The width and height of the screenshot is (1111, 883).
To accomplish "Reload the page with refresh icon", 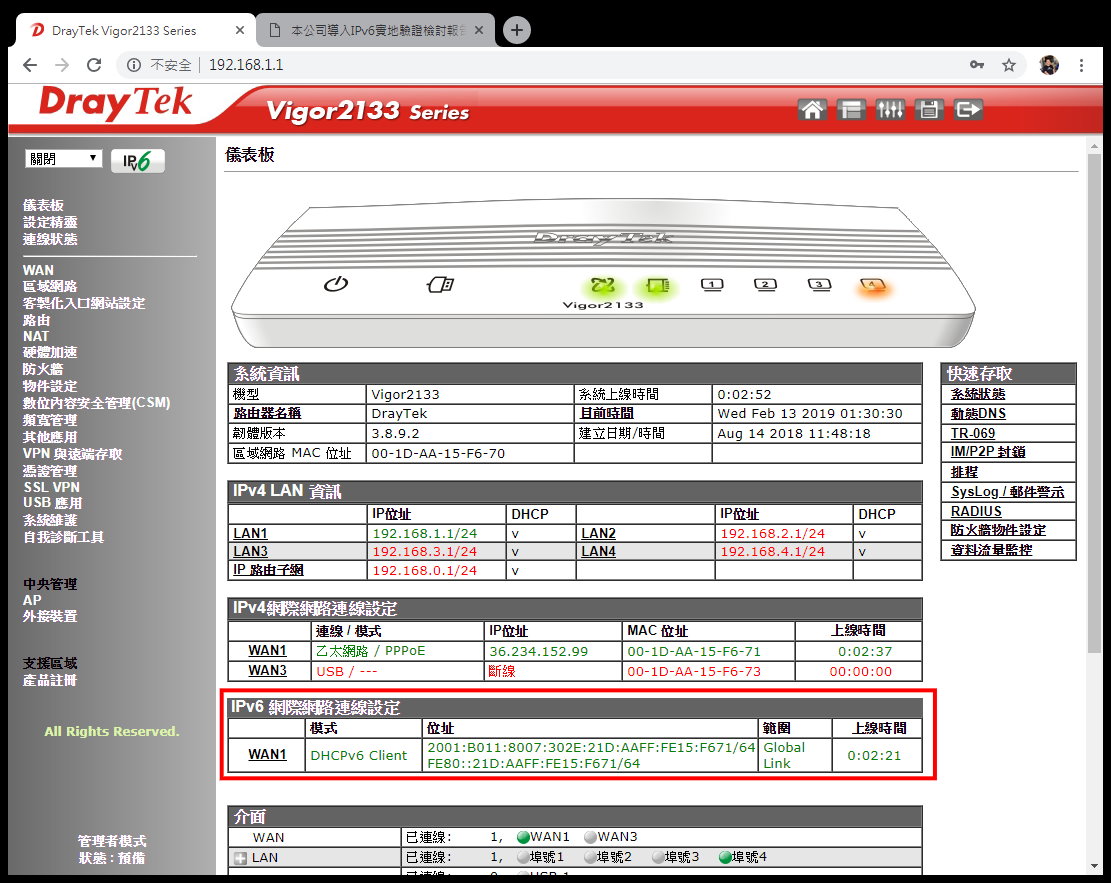I will (x=94, y=65).
